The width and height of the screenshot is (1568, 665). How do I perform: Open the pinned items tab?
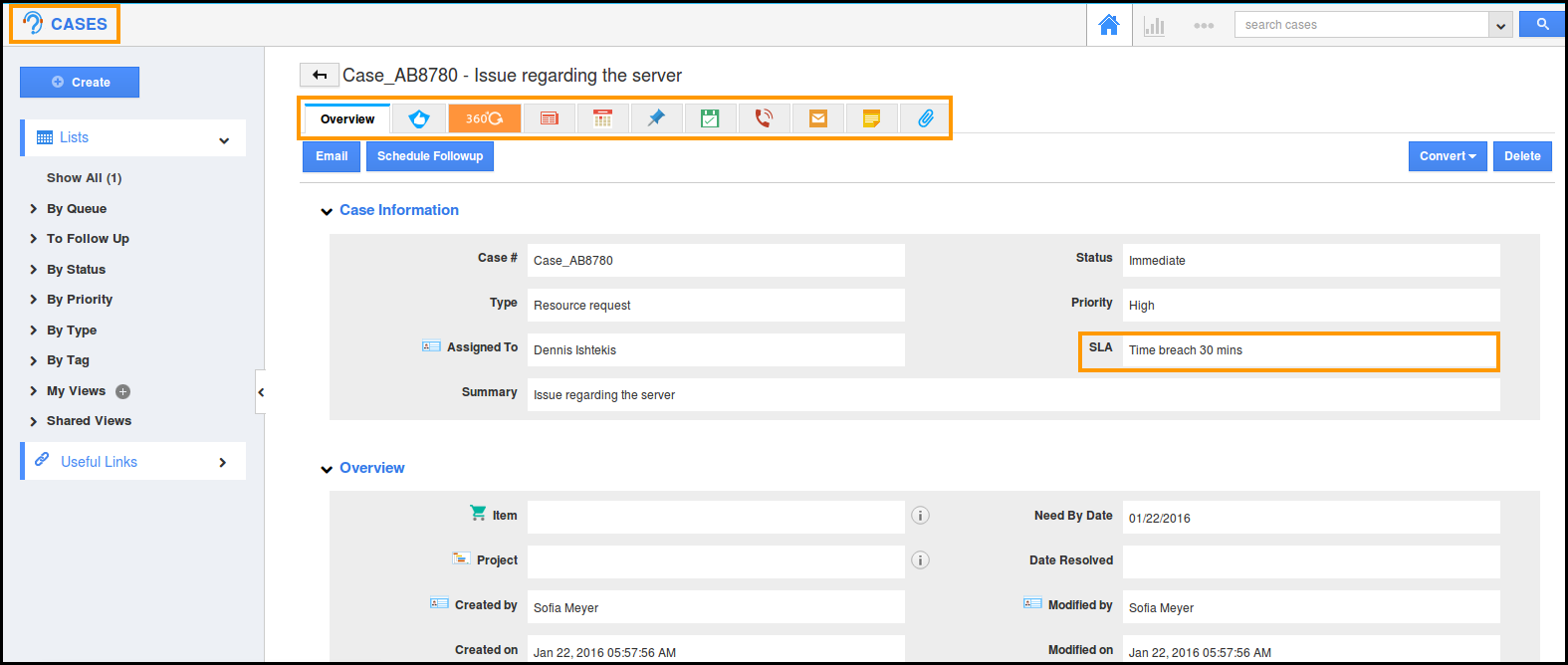[656, 118]
